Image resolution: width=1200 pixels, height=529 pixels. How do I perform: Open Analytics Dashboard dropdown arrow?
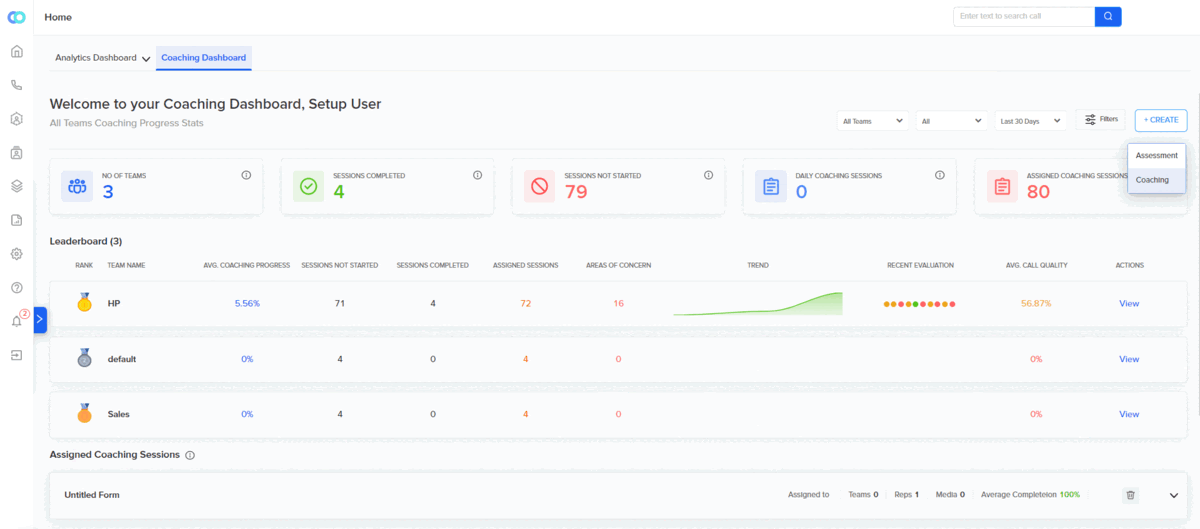point(146,59)
